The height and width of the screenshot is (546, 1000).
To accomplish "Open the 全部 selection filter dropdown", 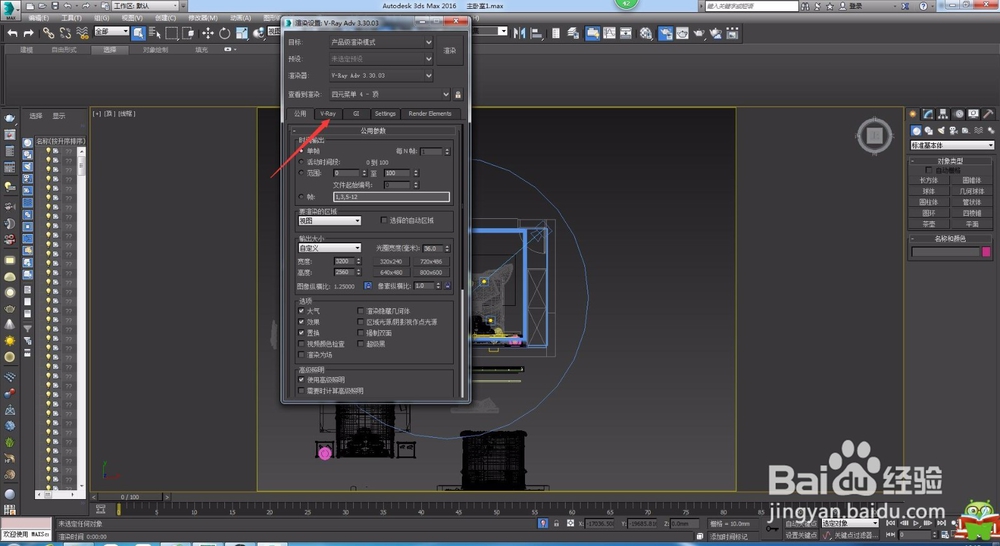I will coord(112,31).
